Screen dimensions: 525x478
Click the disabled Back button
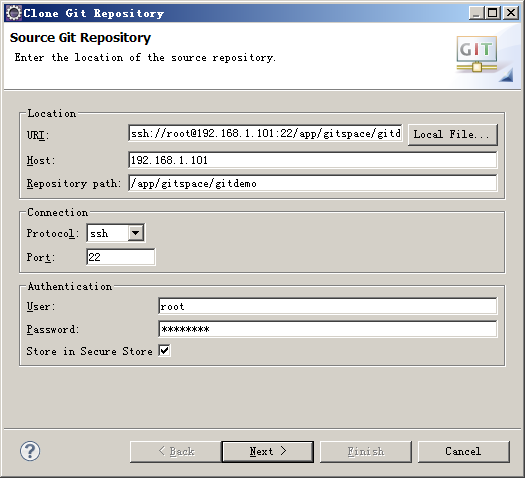(x=176, y=452)
